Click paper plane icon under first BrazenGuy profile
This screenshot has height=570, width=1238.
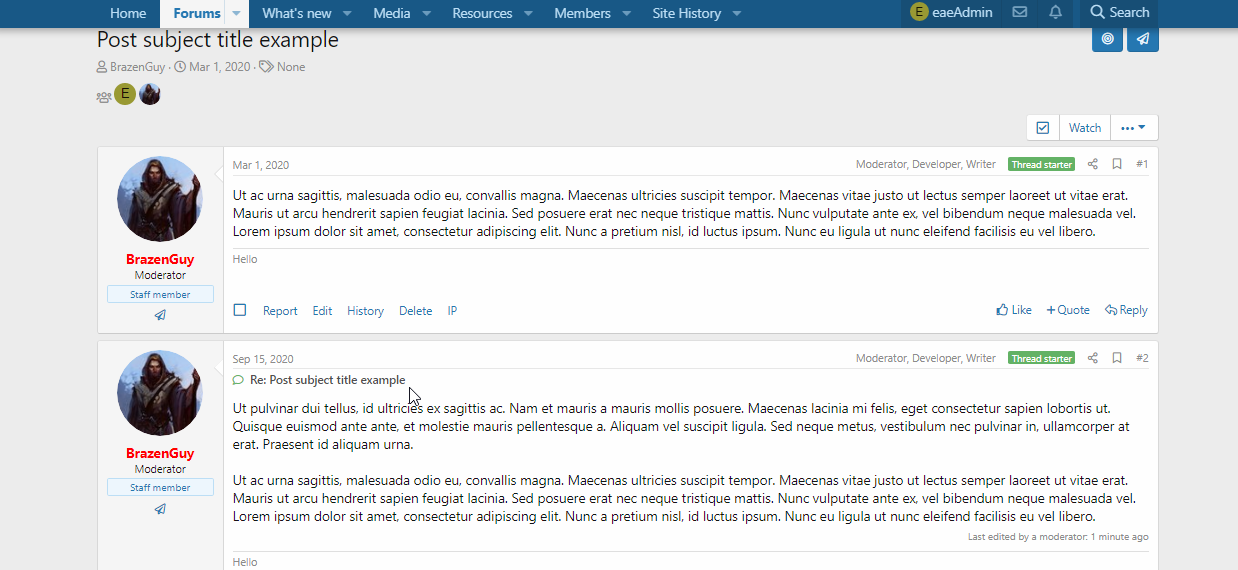click(x=160, y=315)
